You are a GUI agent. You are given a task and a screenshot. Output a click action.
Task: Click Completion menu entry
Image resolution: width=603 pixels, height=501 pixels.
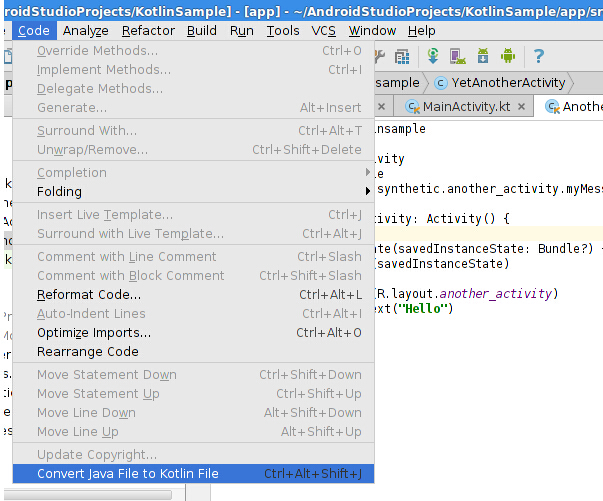193,173
